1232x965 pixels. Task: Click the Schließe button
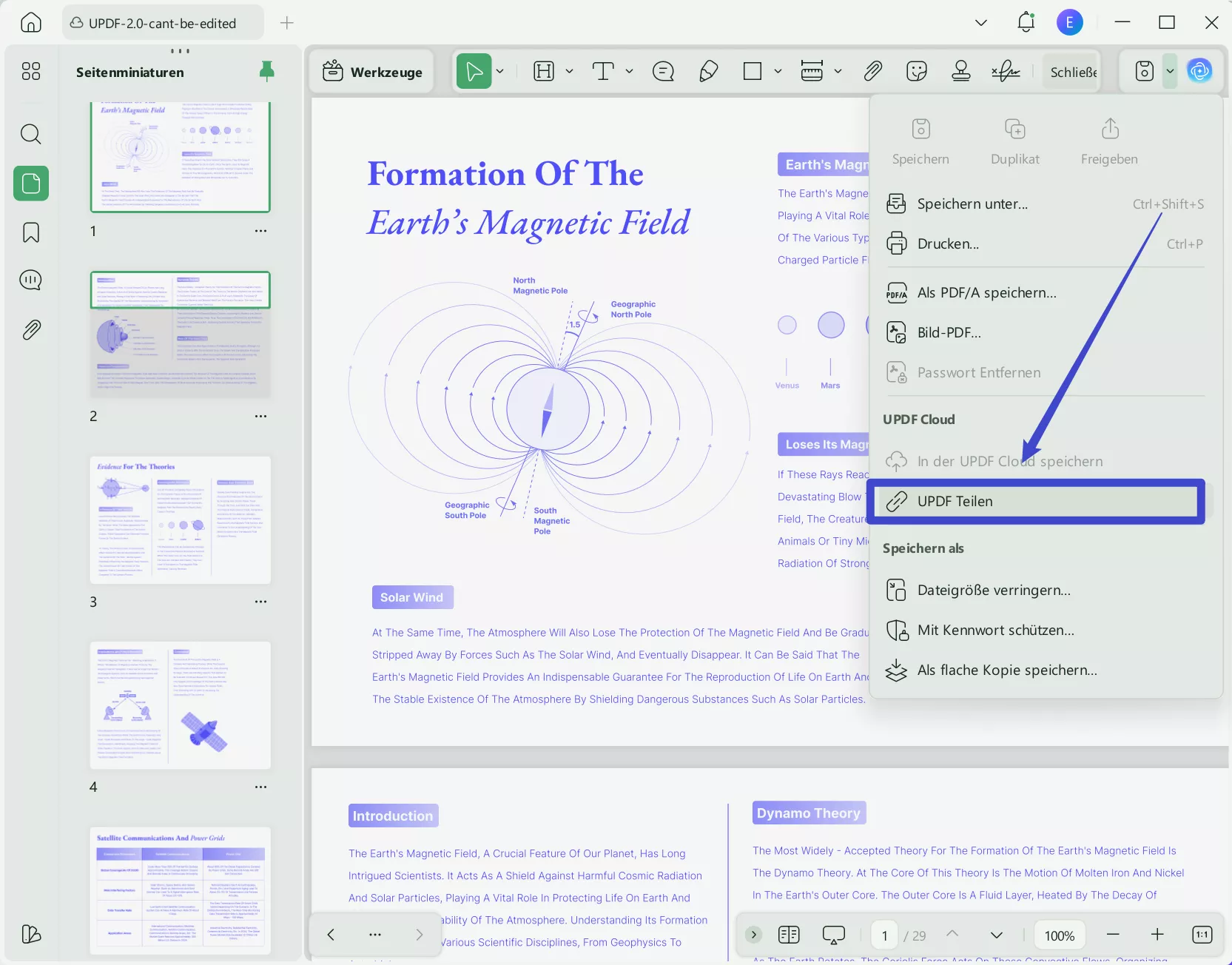click(1070, 71)
